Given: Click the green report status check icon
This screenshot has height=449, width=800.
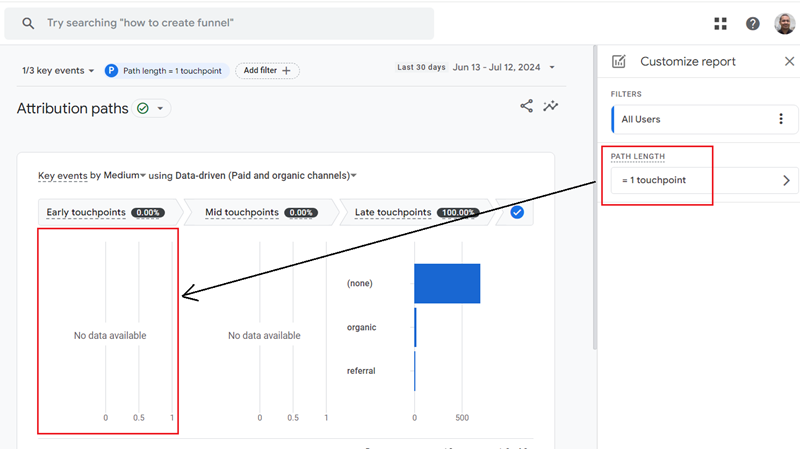Looking at the screenshot, I should pyautogui.click(x=143, y=108).
